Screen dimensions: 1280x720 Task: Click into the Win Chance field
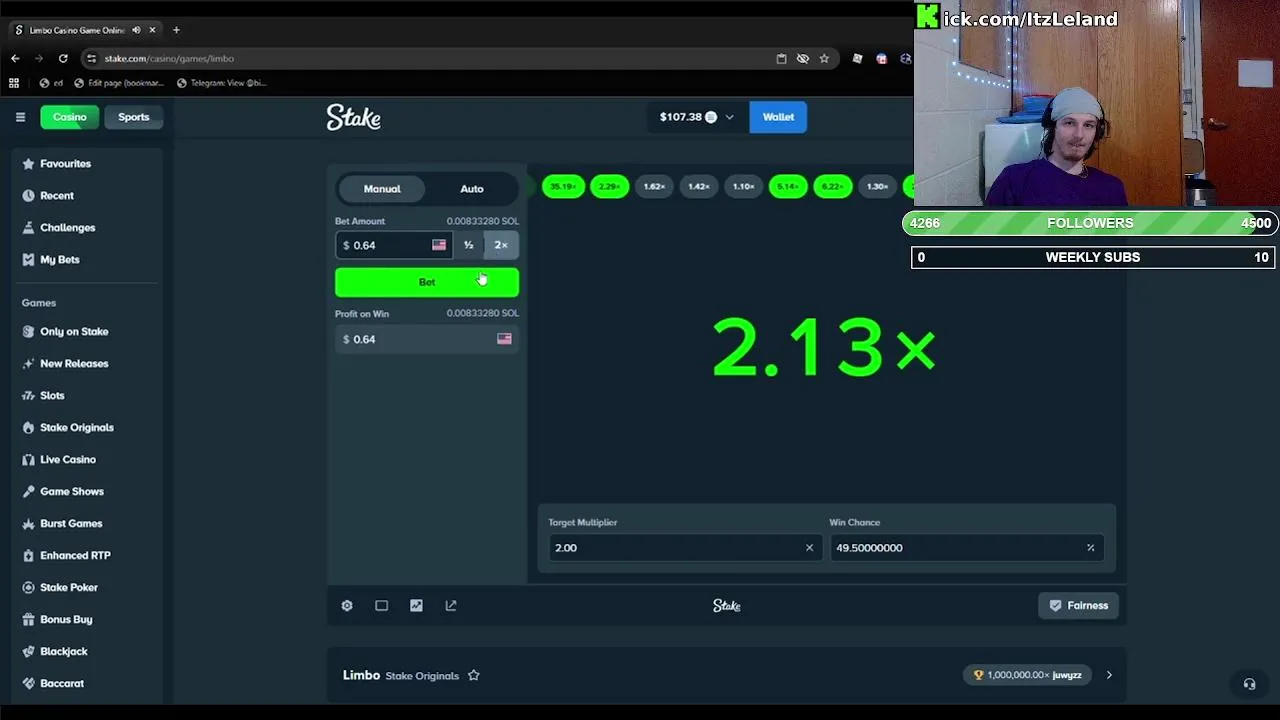tap(966, 548)
